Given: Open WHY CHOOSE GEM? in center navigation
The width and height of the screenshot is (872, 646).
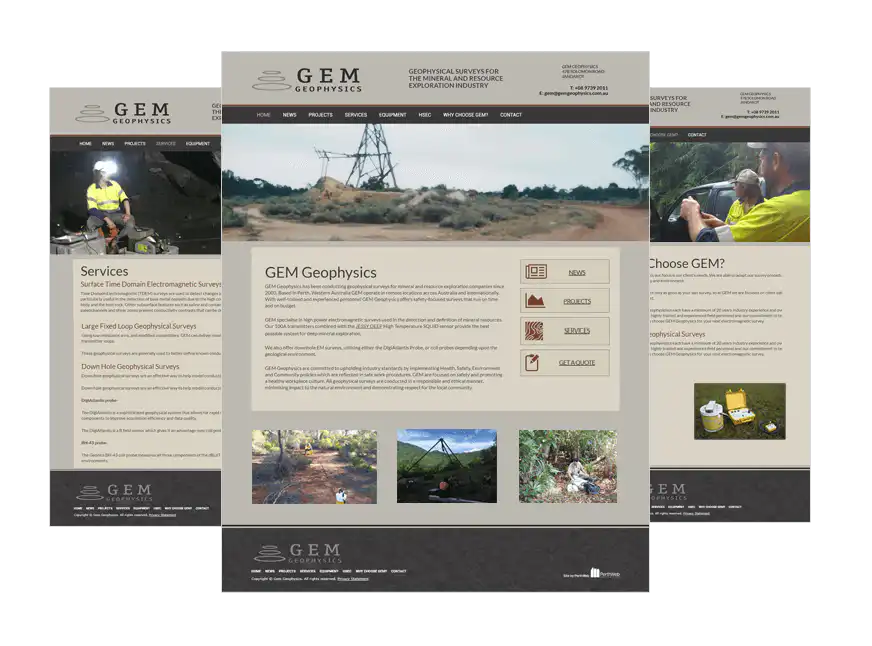Looking at the screenshot, I should pos(465,115).
